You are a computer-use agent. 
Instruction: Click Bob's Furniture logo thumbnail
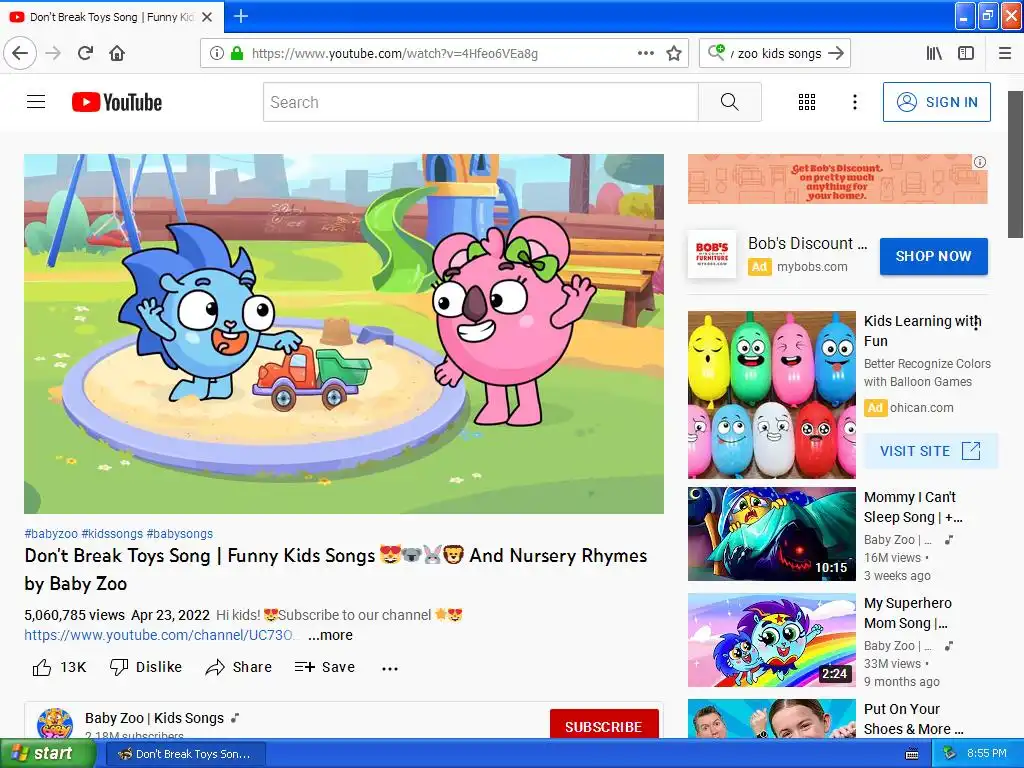tap(712, 254)
